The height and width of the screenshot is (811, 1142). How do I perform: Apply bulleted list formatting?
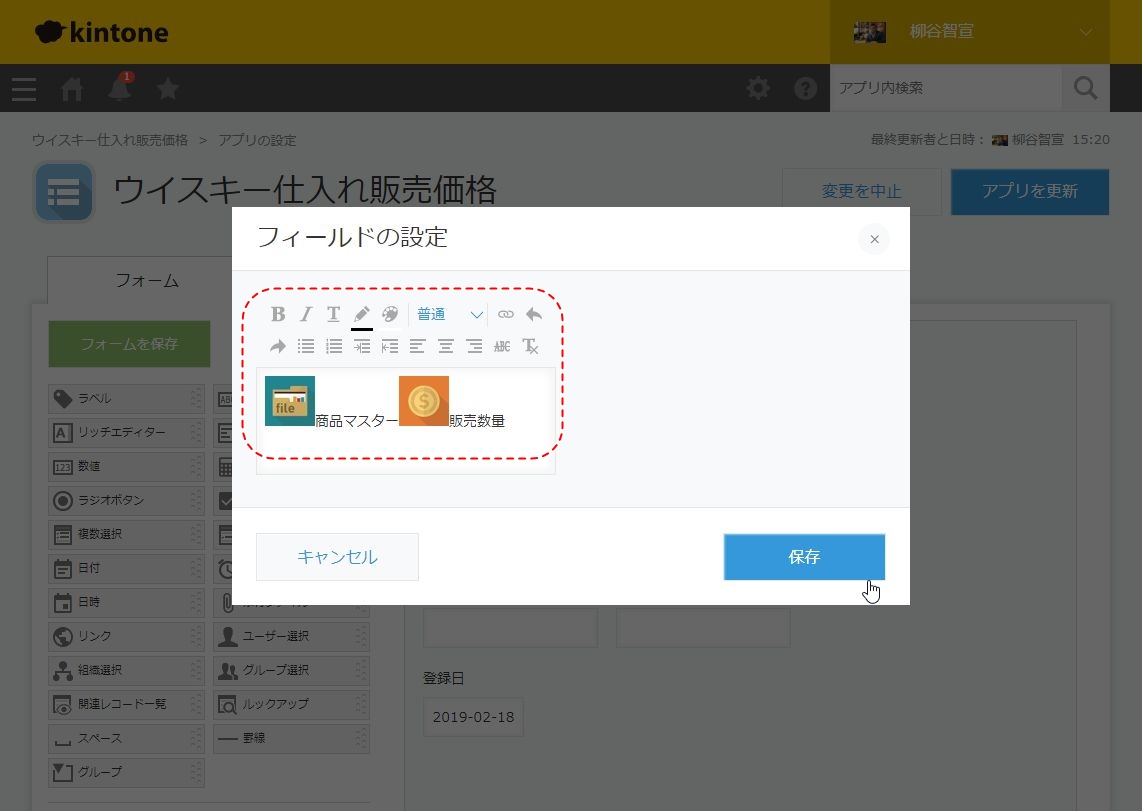coord(306,346)
